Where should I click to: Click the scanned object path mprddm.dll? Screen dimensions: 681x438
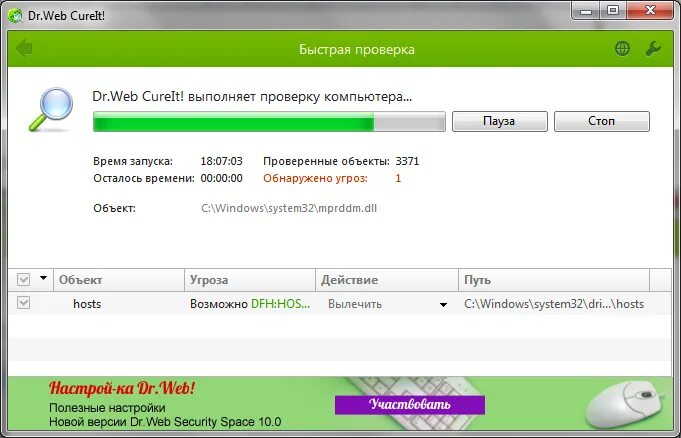(x=289, y=208)
